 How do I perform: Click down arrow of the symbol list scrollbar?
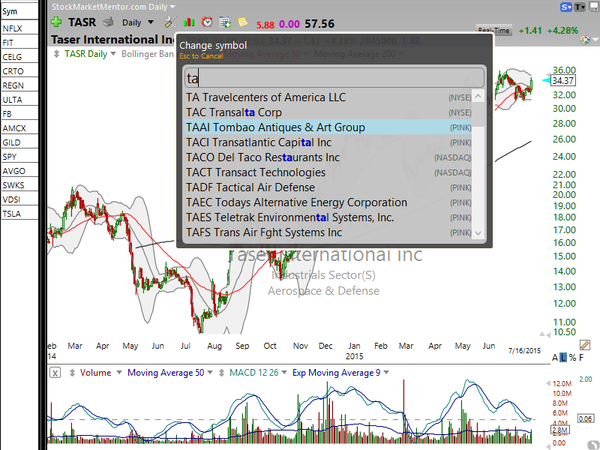(x=478, y=233)
